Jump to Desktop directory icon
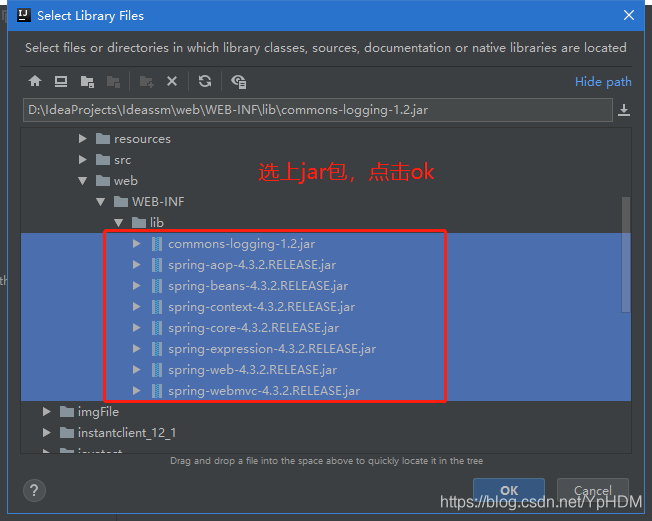 [61, 81]
